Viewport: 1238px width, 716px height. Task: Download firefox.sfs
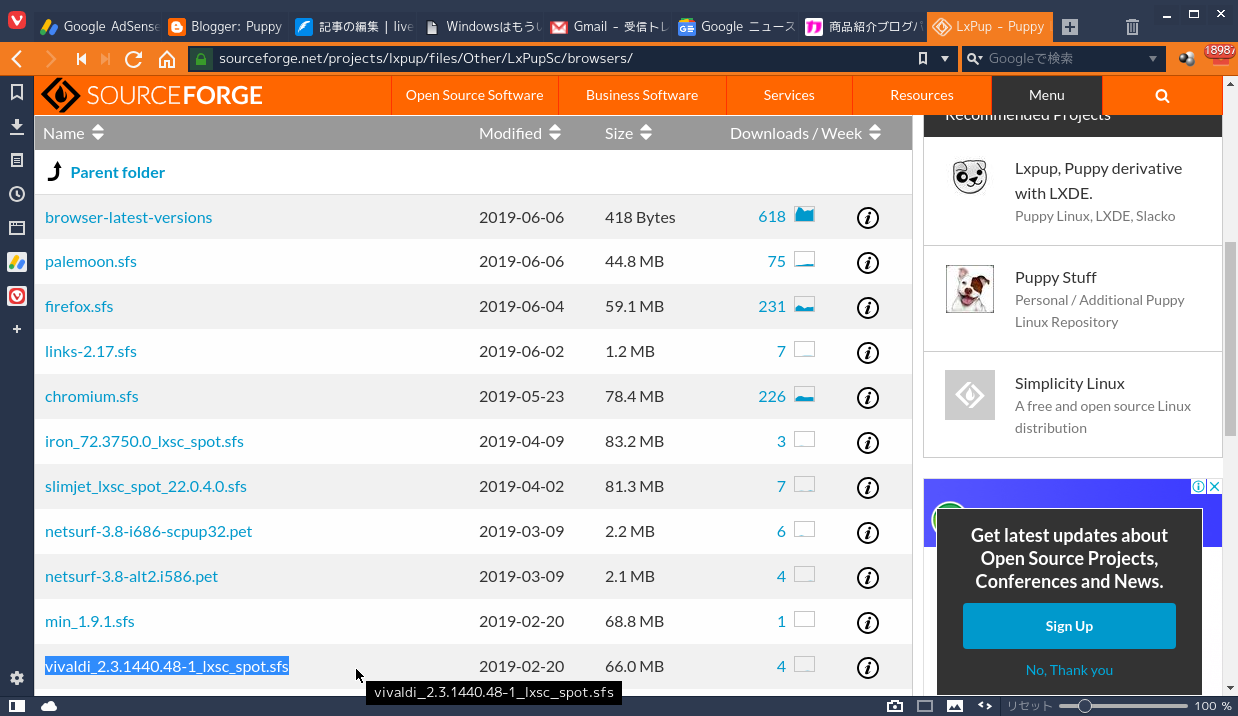(x=79, y=307)
